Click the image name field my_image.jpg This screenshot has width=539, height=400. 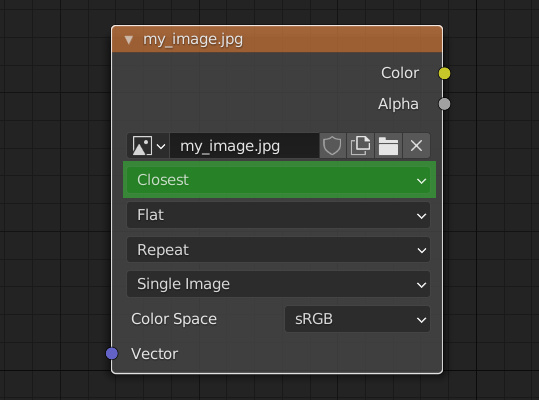click(244, 146)
